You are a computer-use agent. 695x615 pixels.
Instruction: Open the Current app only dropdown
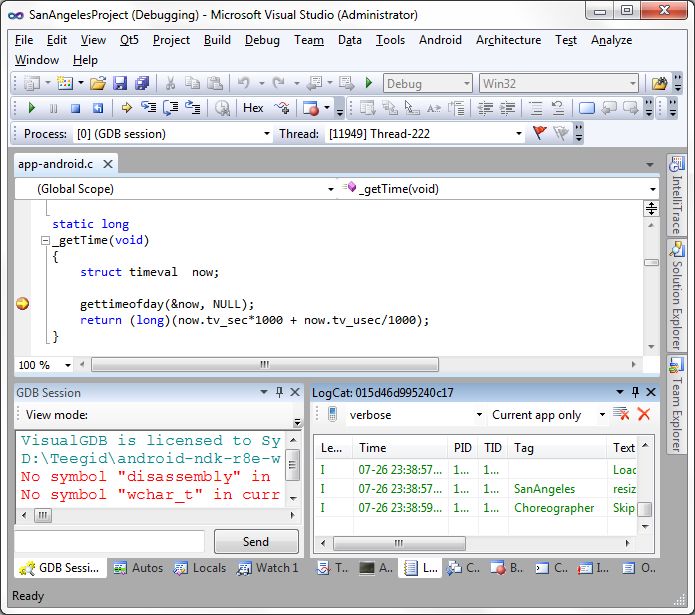602,415
